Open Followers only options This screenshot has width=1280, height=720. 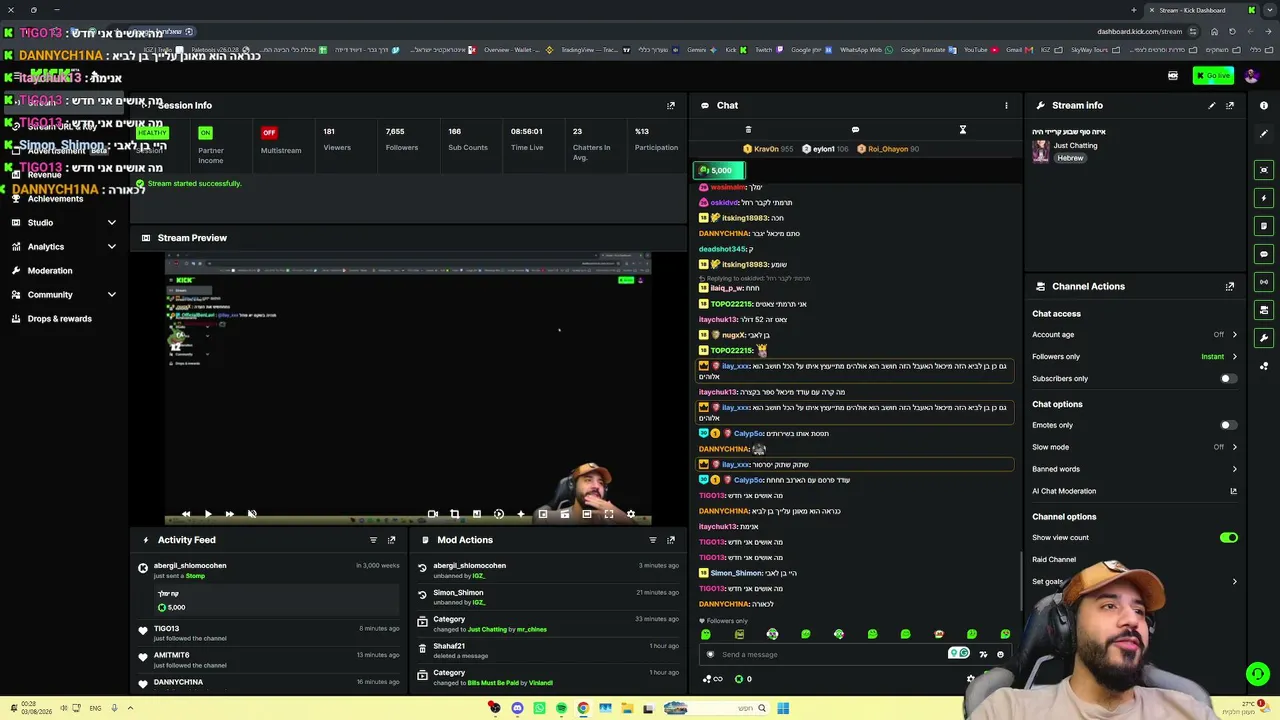(x=1134, y=357)
